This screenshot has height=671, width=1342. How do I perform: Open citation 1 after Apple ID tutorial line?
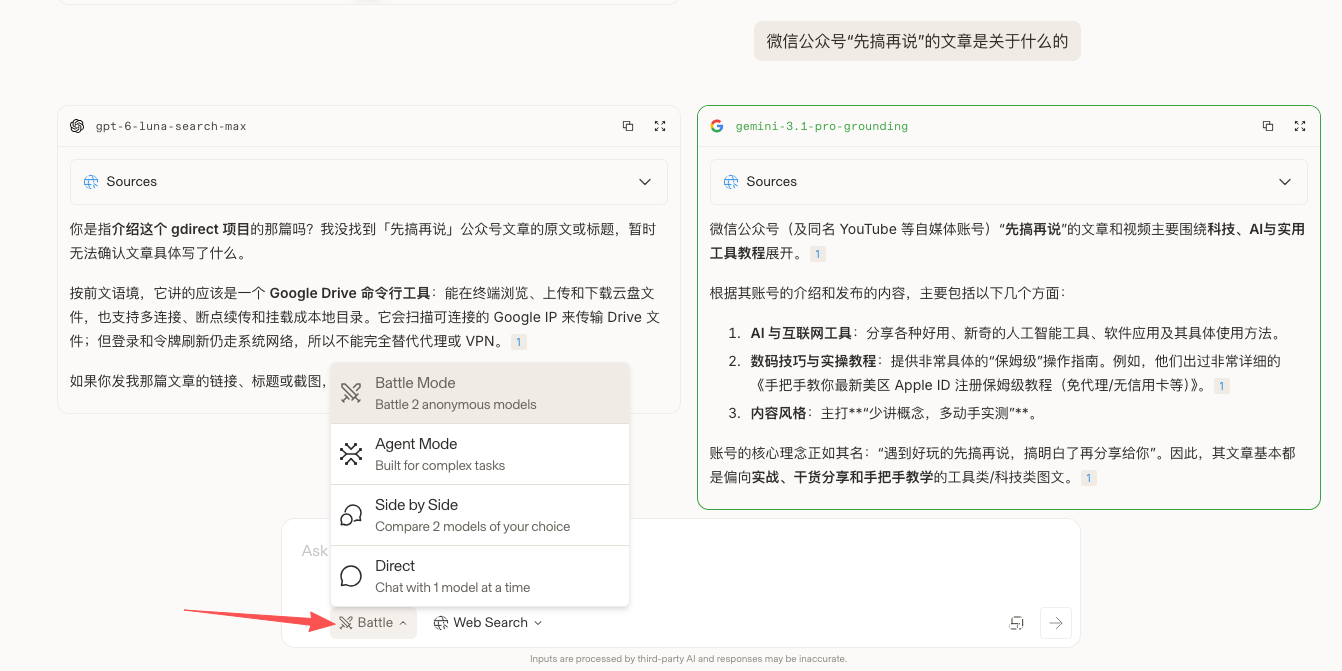(x=1222, y=386)
